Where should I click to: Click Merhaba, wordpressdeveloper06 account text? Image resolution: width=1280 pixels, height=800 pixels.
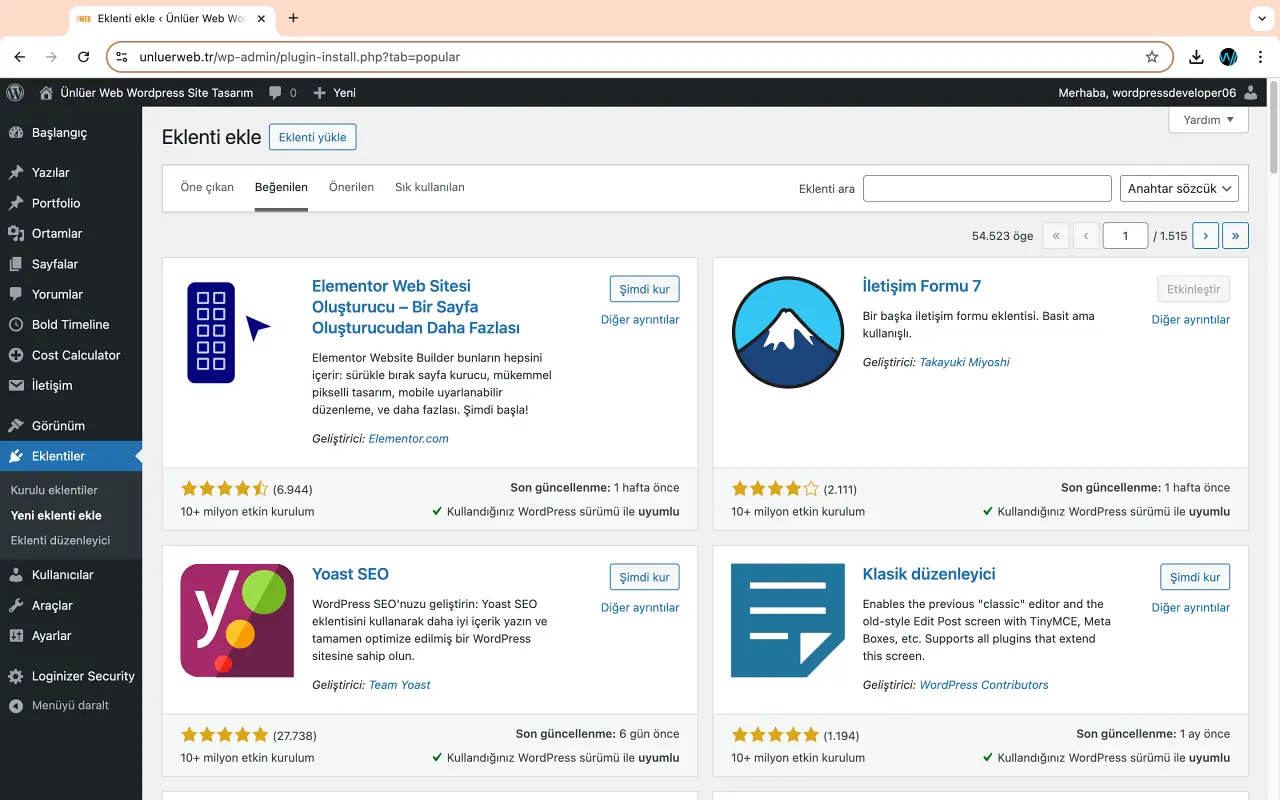coord(1147,93)
